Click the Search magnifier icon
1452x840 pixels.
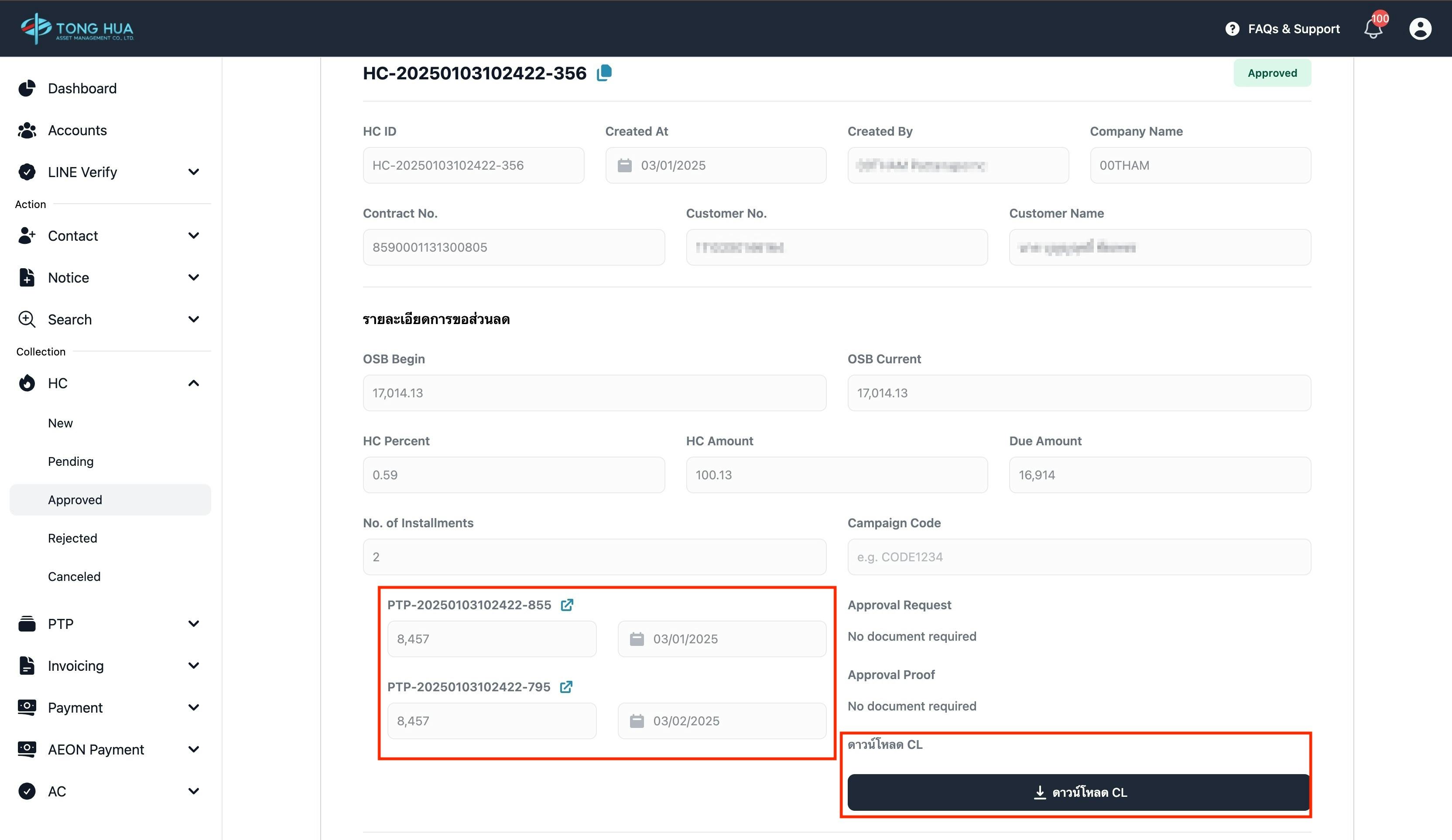tap(27, 319)
